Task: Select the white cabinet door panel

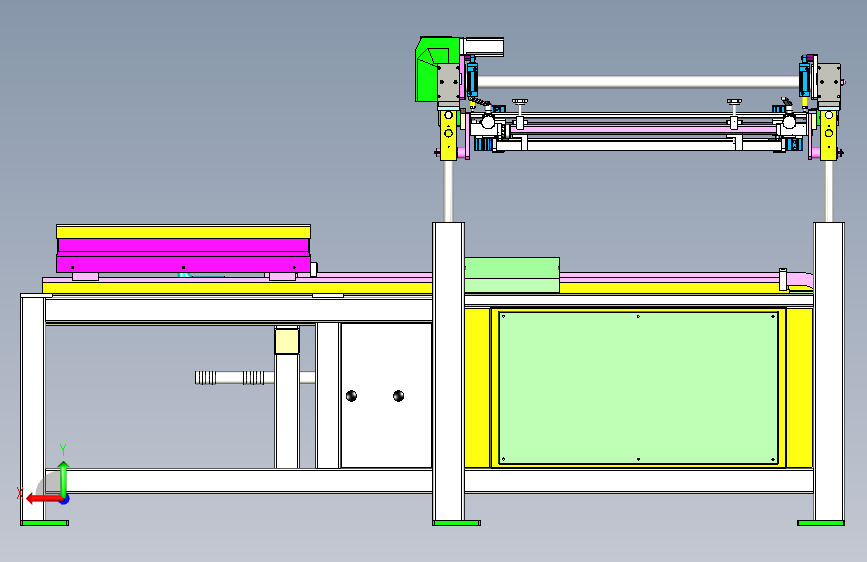Action: tap(386, 396)
